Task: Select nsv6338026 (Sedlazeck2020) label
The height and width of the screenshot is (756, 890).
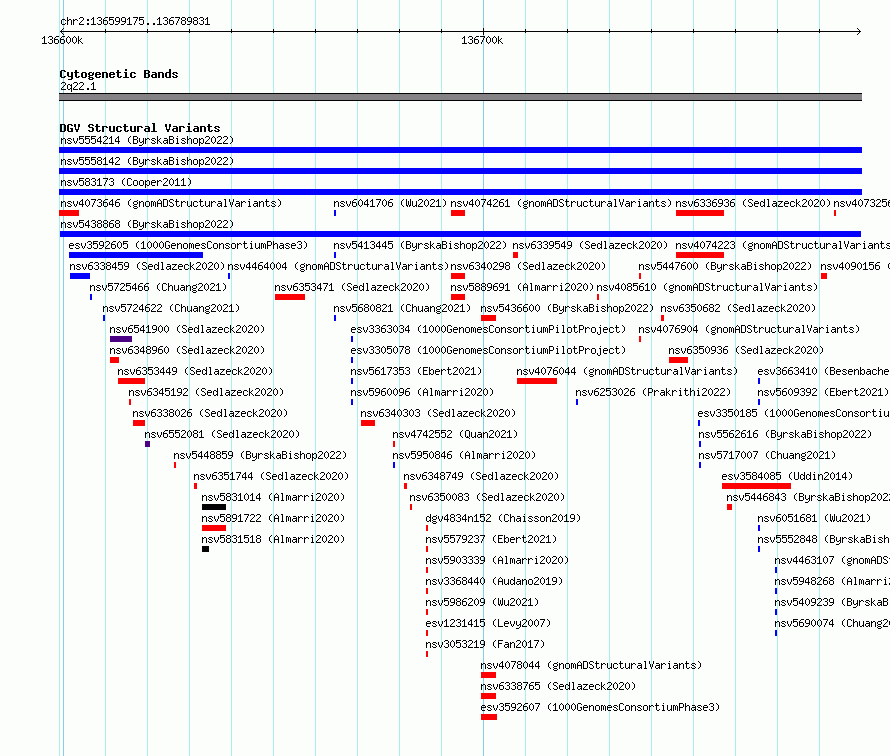Action: [210, 413]
